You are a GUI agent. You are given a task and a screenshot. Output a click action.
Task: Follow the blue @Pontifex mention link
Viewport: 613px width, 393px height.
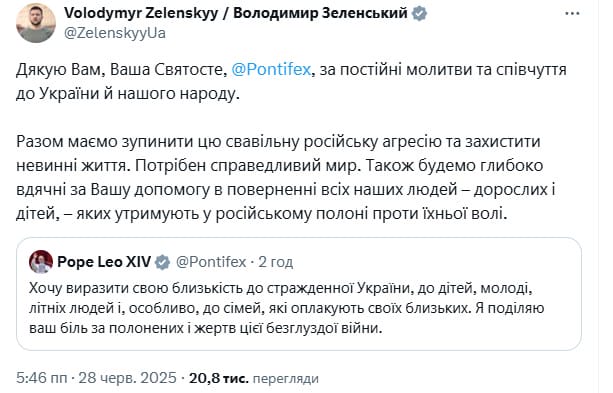click(271, 70)
